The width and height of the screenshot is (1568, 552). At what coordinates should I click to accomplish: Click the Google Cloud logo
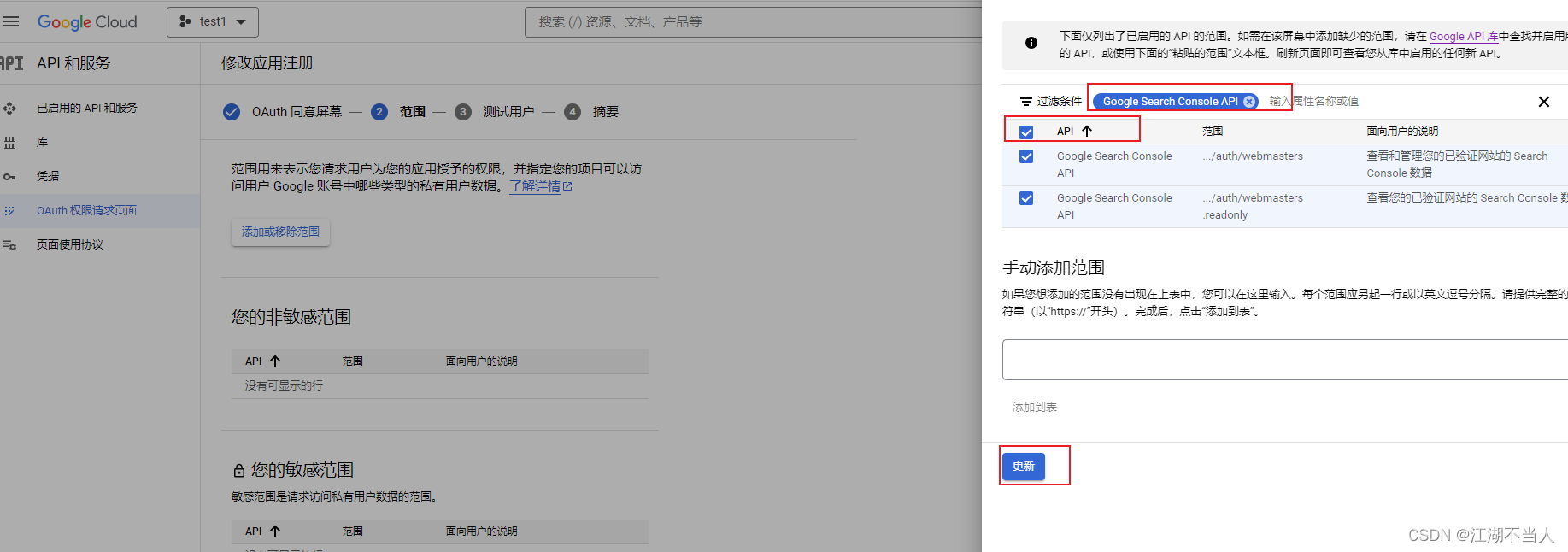point(86,22)
